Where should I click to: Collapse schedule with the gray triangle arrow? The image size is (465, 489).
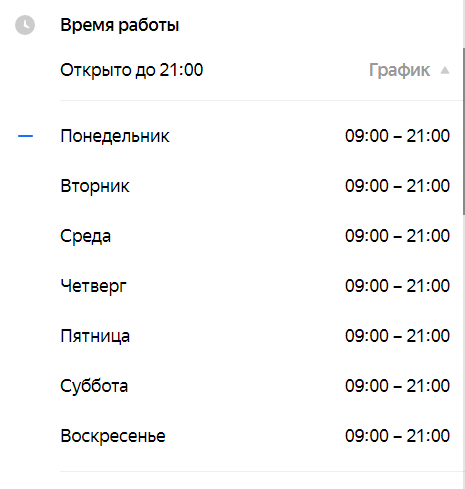tap(445, 71)
